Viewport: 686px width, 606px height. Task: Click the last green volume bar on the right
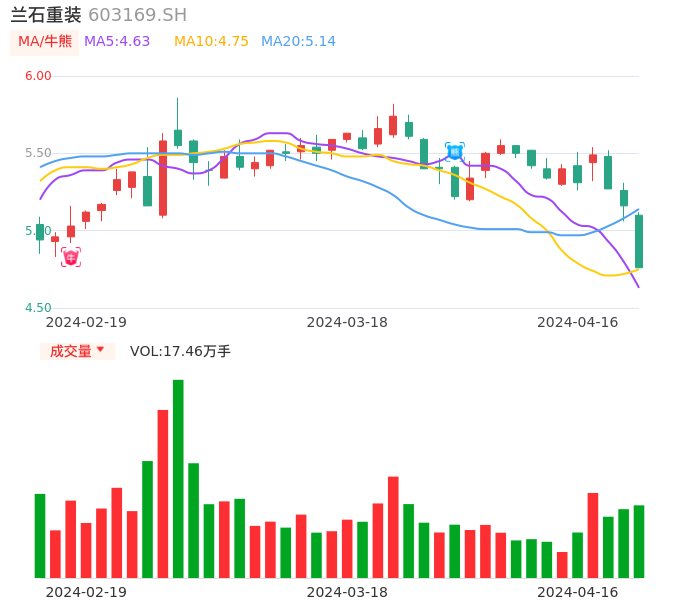click(x=639, y=541)
